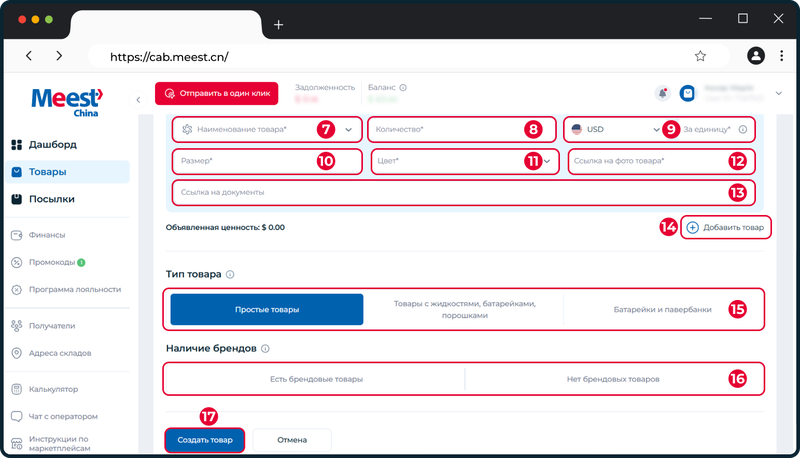Click the Посылки parcel icon

tap(17, 199)
